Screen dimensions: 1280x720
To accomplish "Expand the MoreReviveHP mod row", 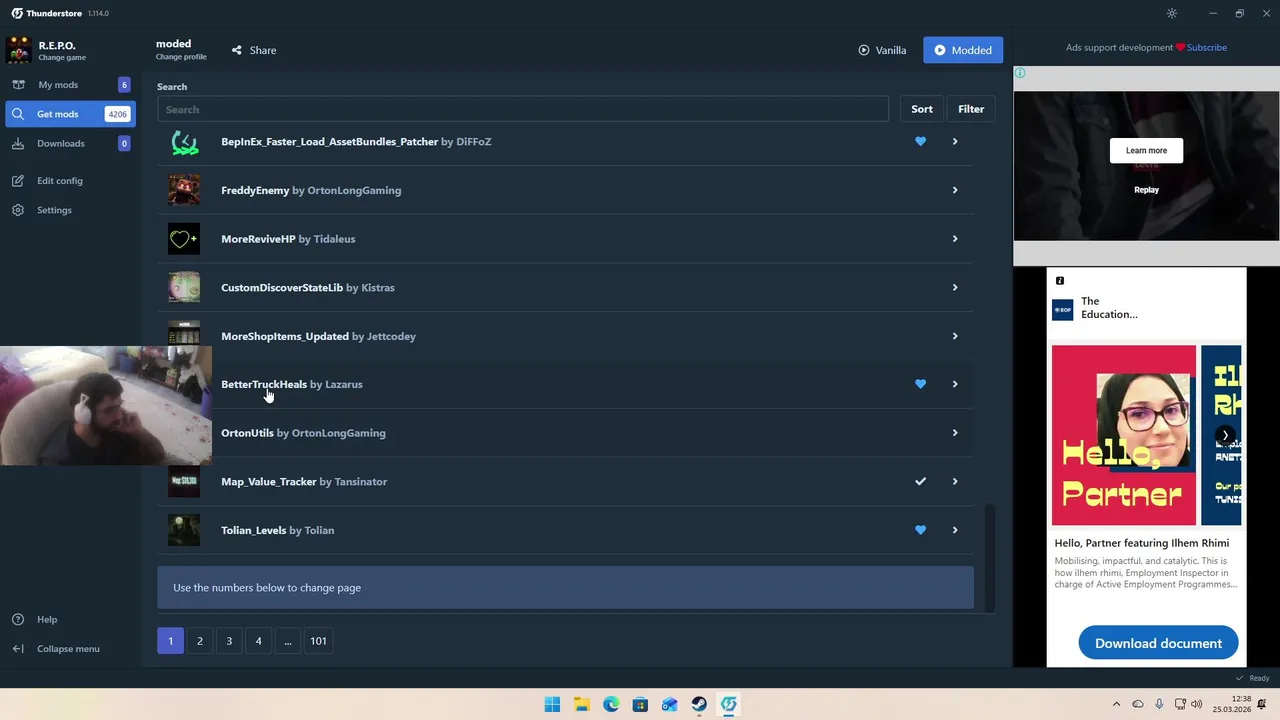I will (x=955, y=239).
